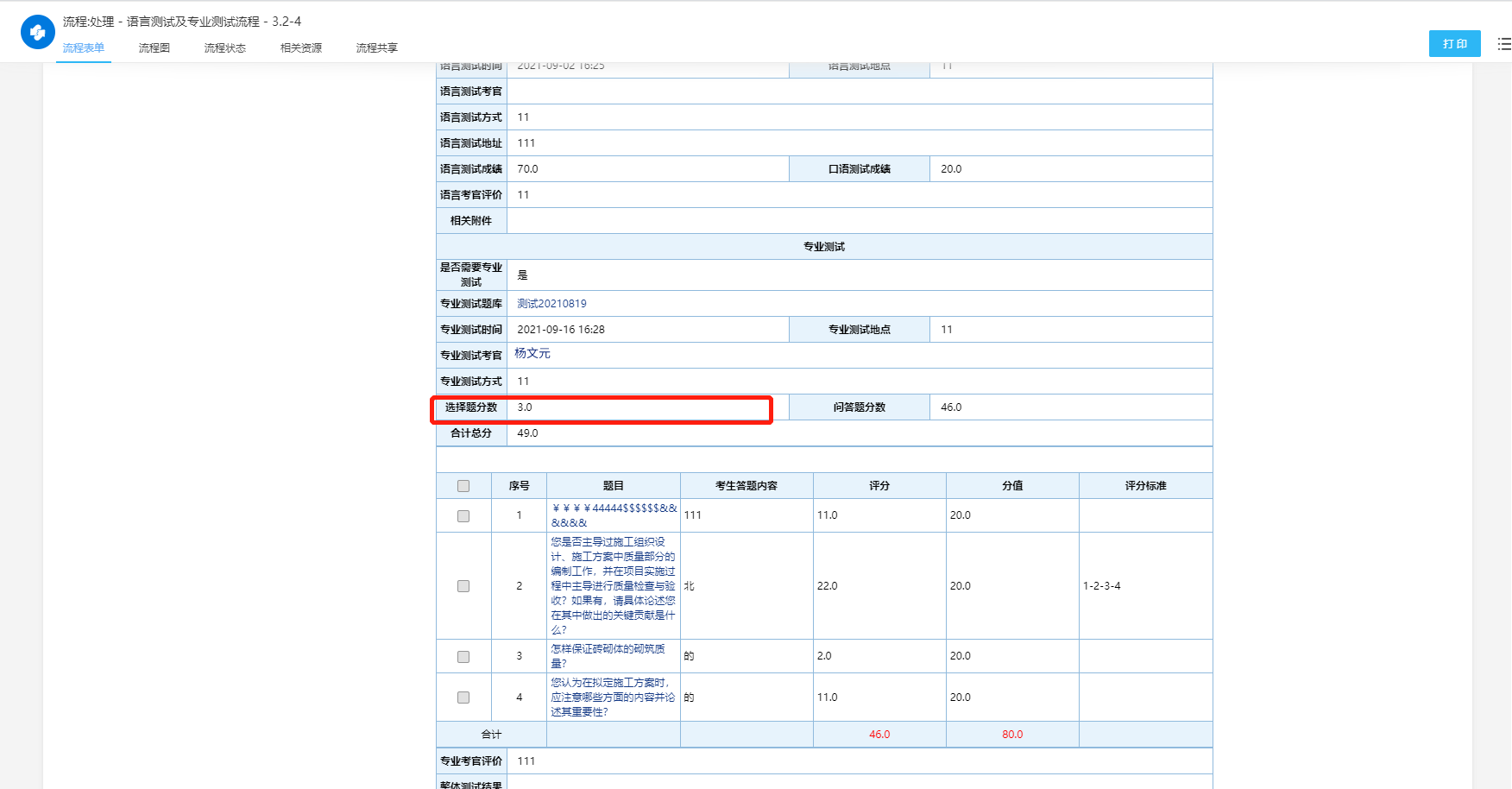The height and width of the screenshot is (789, 1512).
Task: Click the 考生答题内容 column header
Action: point(747,486)
